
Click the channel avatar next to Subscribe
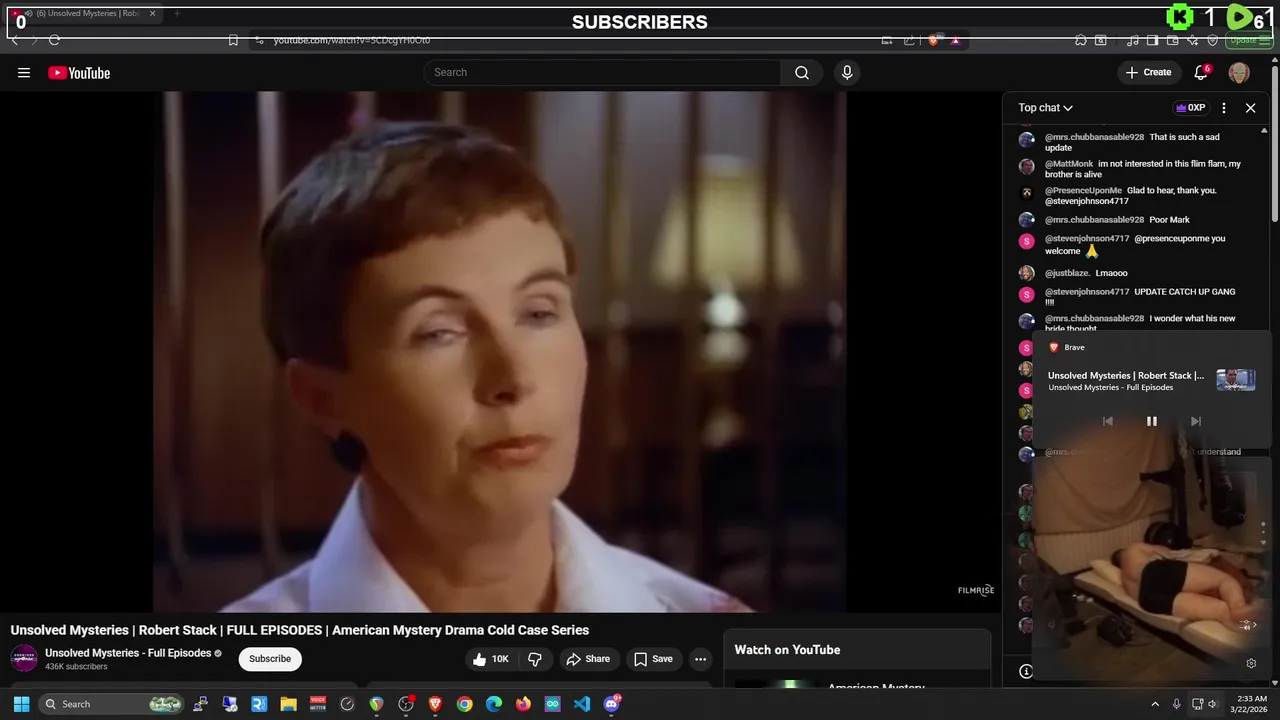pos(24,659)
